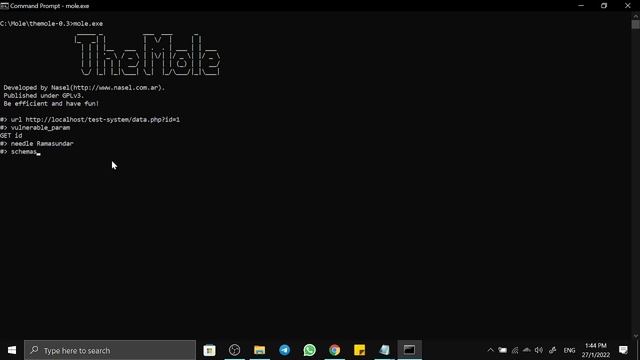Open the OneDrive cloud tray icon
The width and height of the screenshot is (640, 360).
coord(527,350)
